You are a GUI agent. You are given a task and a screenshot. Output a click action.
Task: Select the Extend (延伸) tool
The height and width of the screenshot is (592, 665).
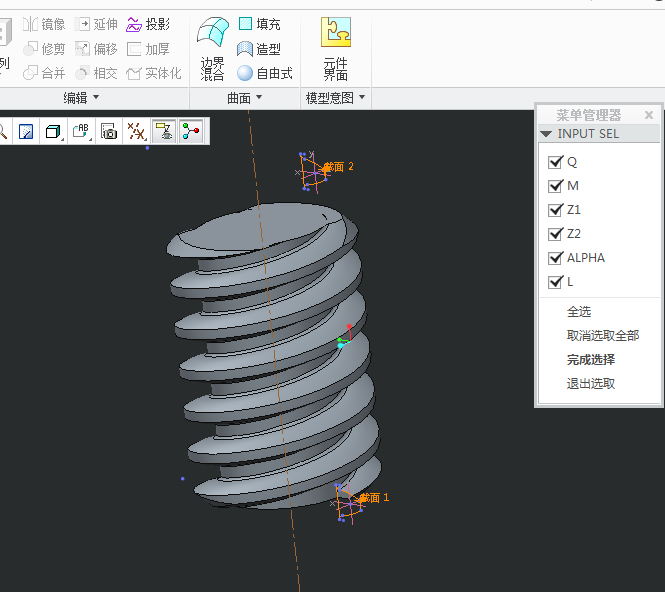tap(96, 24)
